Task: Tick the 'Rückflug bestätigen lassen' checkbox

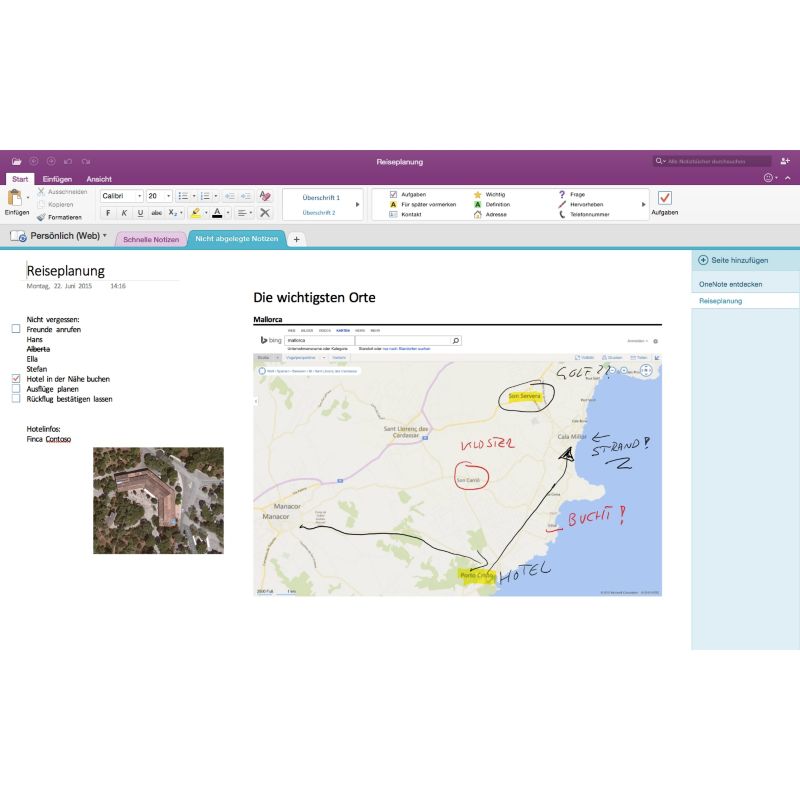Action: 16,399
